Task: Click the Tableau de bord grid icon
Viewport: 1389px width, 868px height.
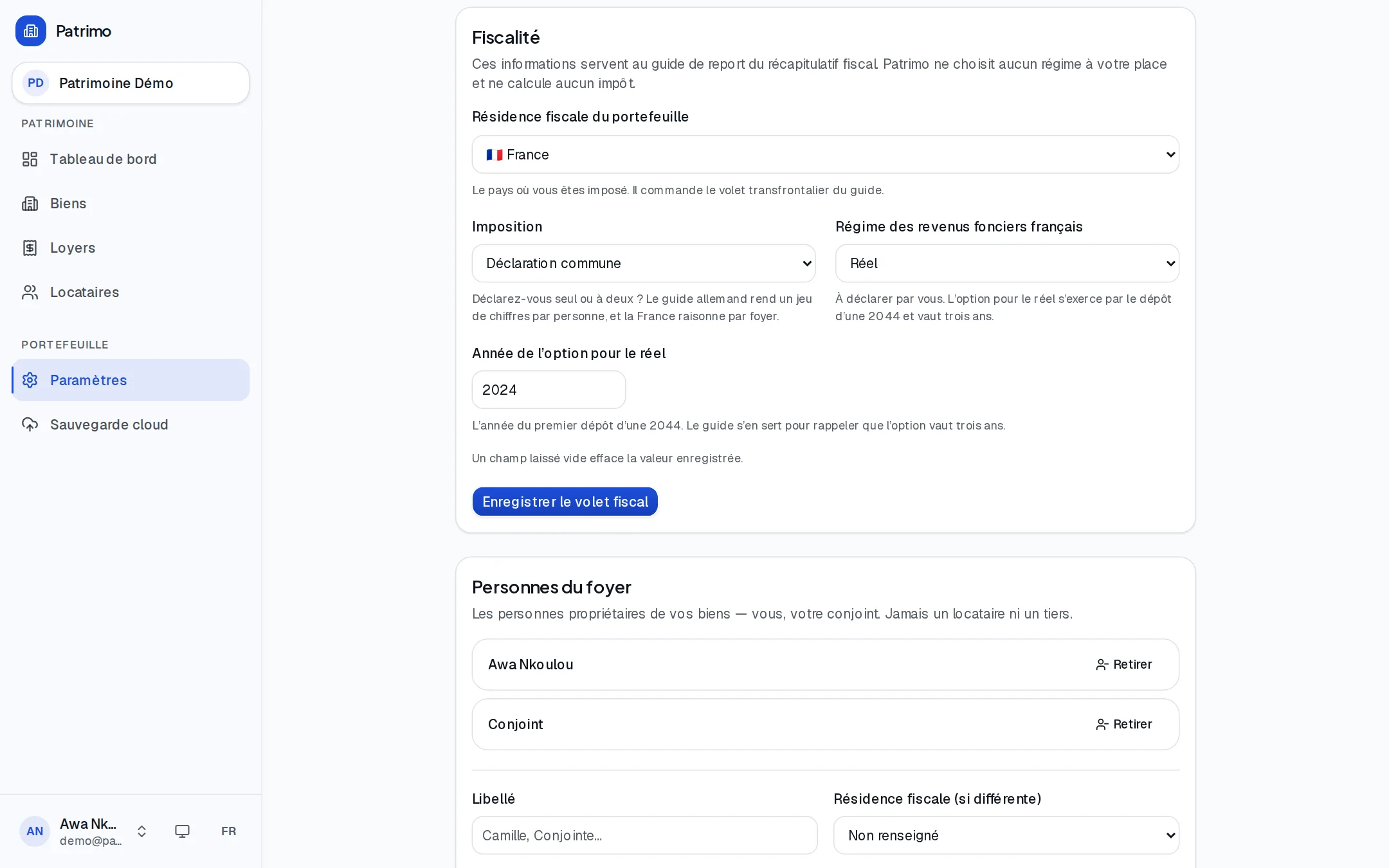Action: point(30,159)
